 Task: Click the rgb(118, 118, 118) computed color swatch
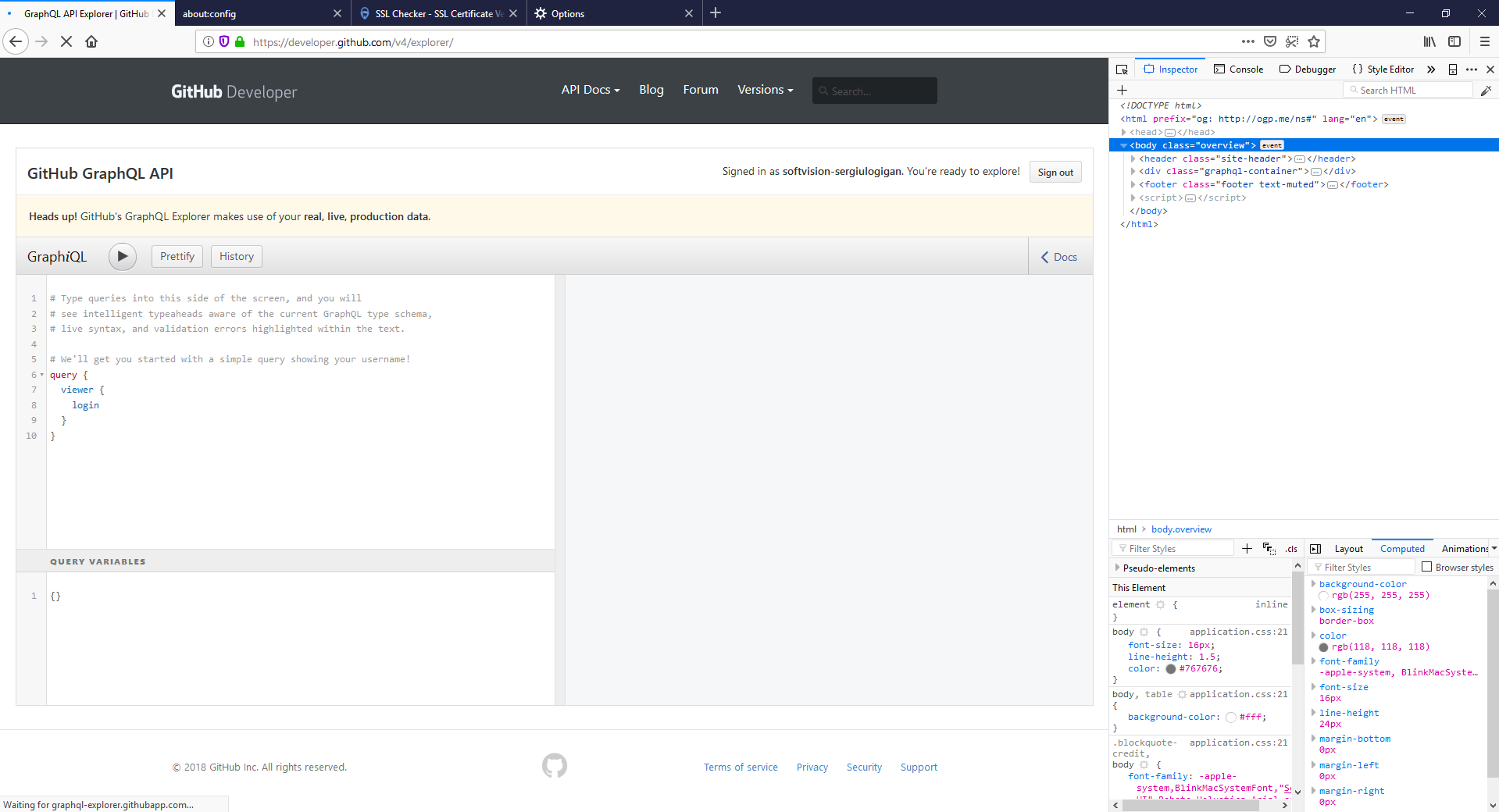click(x=1323, y=647)
